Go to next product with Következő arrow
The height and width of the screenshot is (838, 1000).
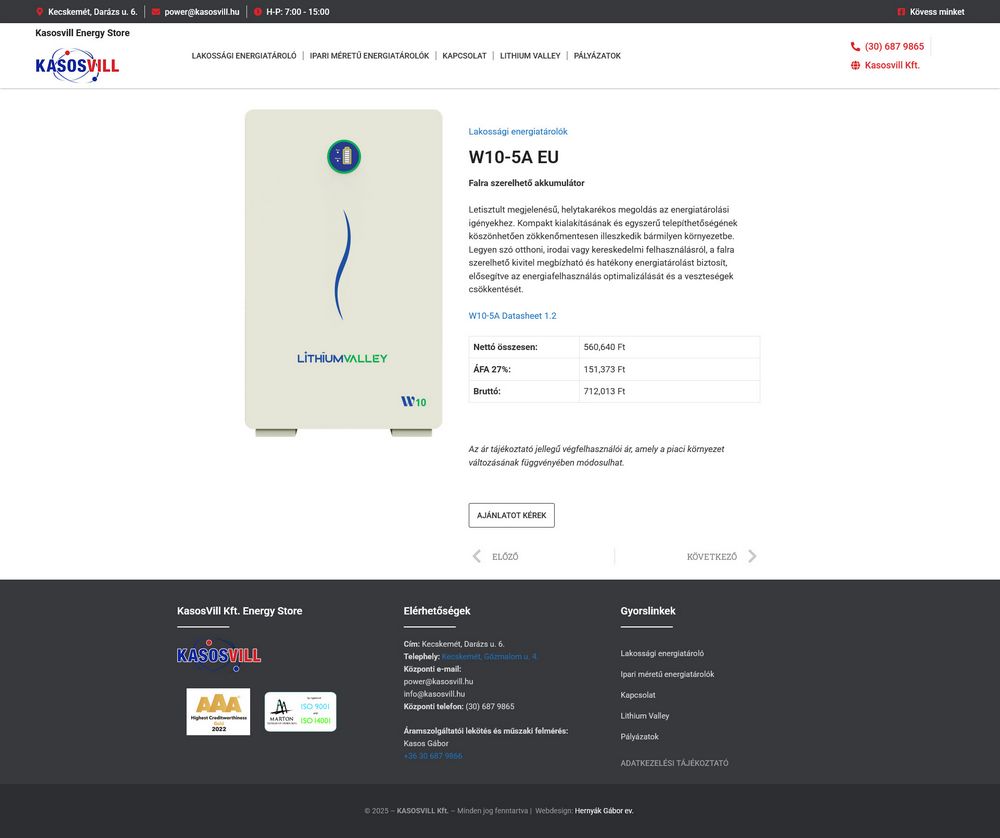pyautogui.click(x=752, y=557)
